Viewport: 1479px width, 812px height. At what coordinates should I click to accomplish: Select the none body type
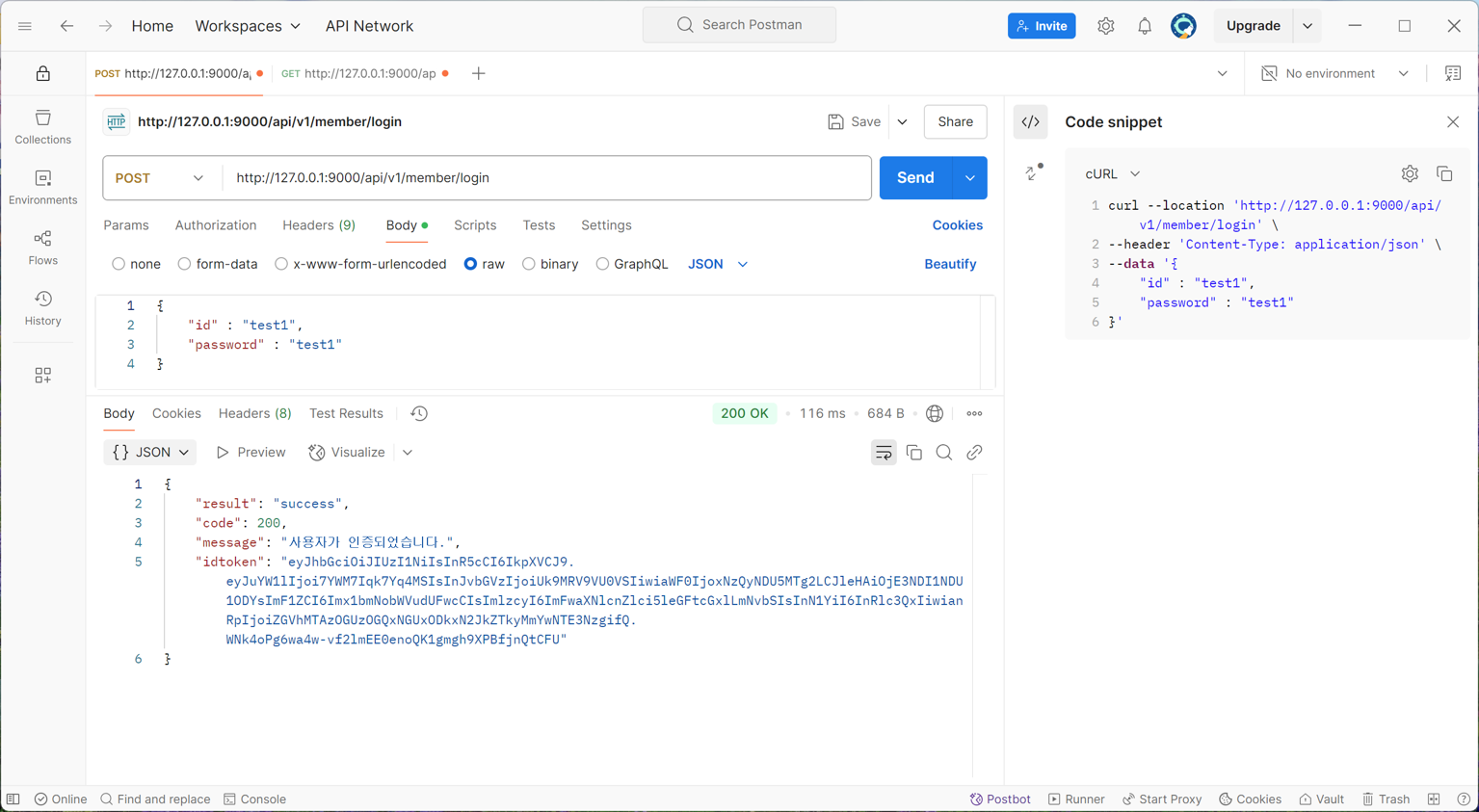pyautogui.click(x=119, y=264)
